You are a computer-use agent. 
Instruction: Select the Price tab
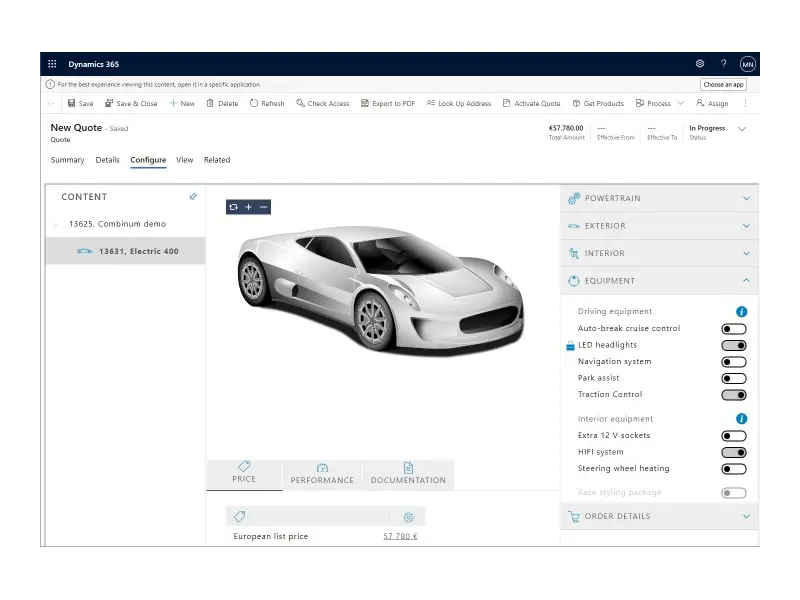click(244, 473)
